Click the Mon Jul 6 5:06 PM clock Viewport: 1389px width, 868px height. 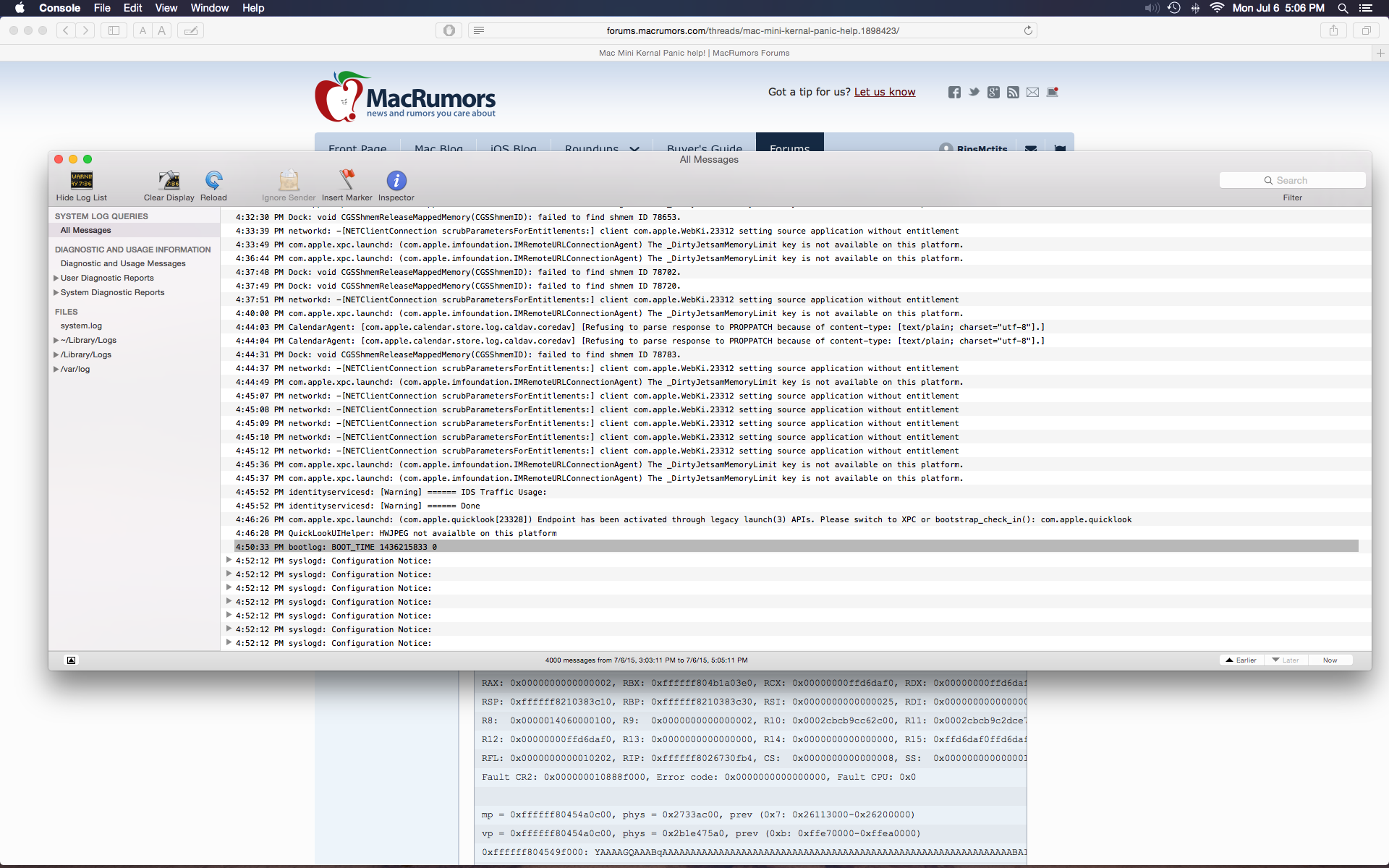click(x=1278, y=8)
